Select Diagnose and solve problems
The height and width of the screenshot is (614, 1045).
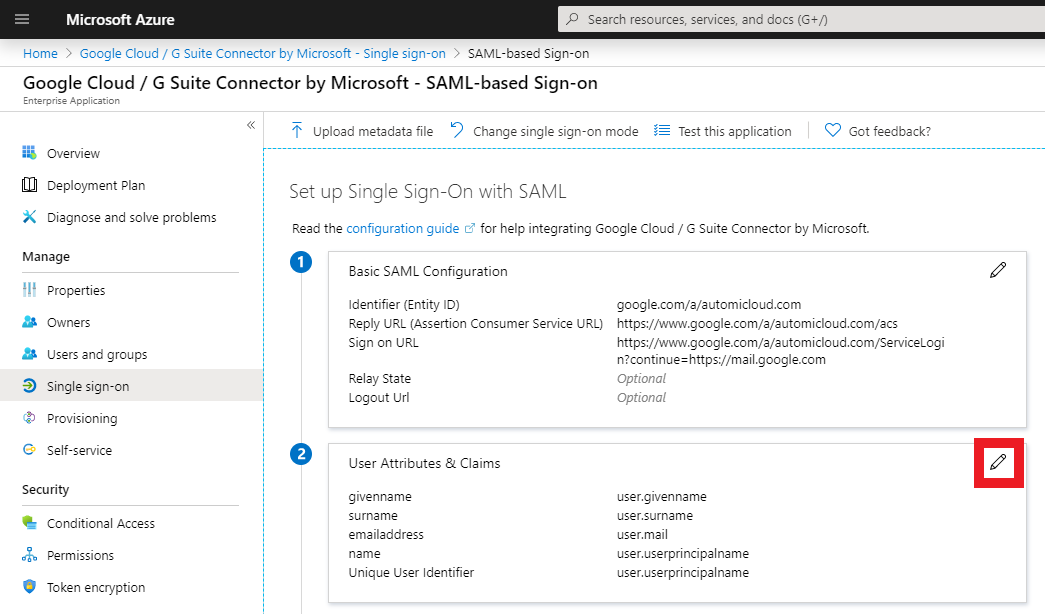point(131,217)
